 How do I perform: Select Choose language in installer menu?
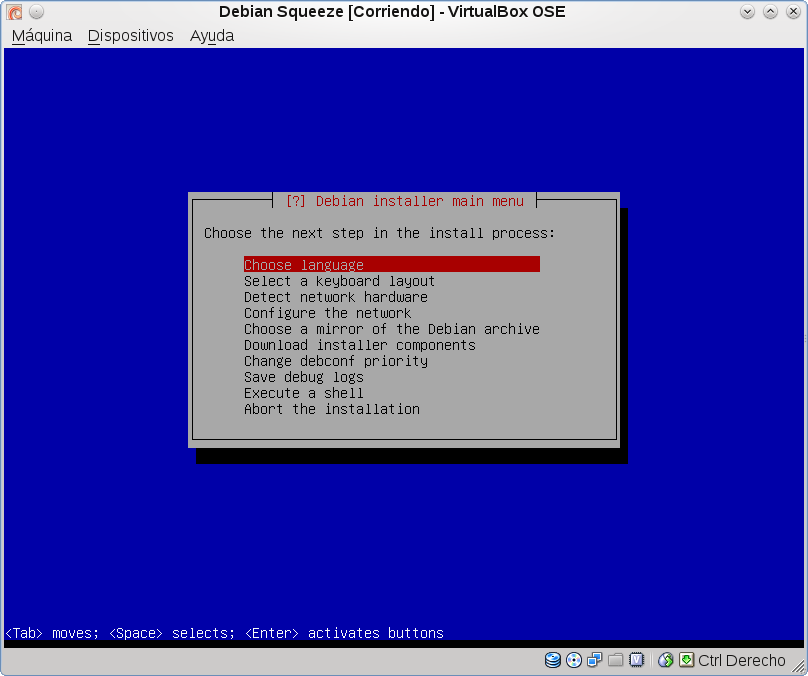(392, 264)
